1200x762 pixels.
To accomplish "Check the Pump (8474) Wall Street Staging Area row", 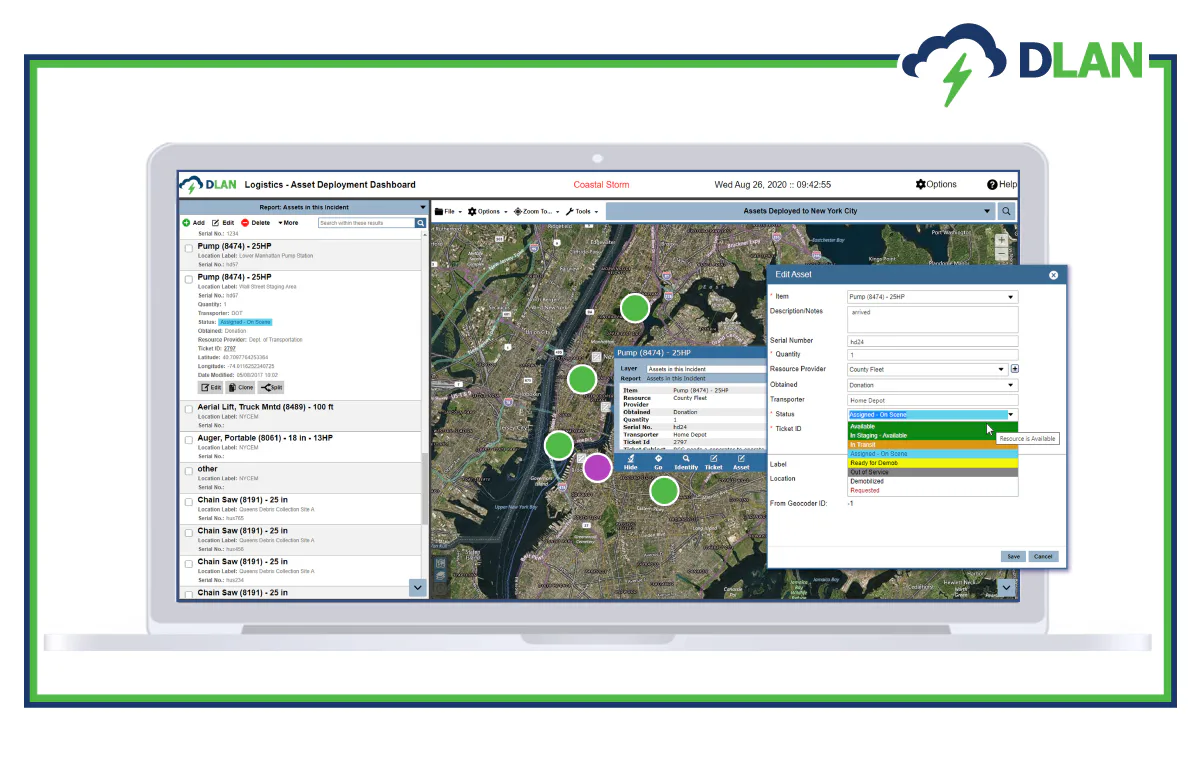I will coord(189,279).
